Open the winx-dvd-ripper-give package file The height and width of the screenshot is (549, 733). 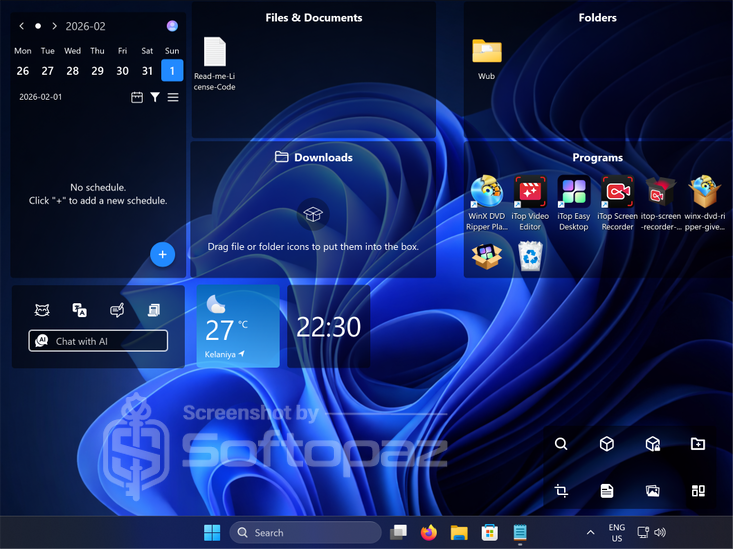pyautogui.click(x=704, y=203)
